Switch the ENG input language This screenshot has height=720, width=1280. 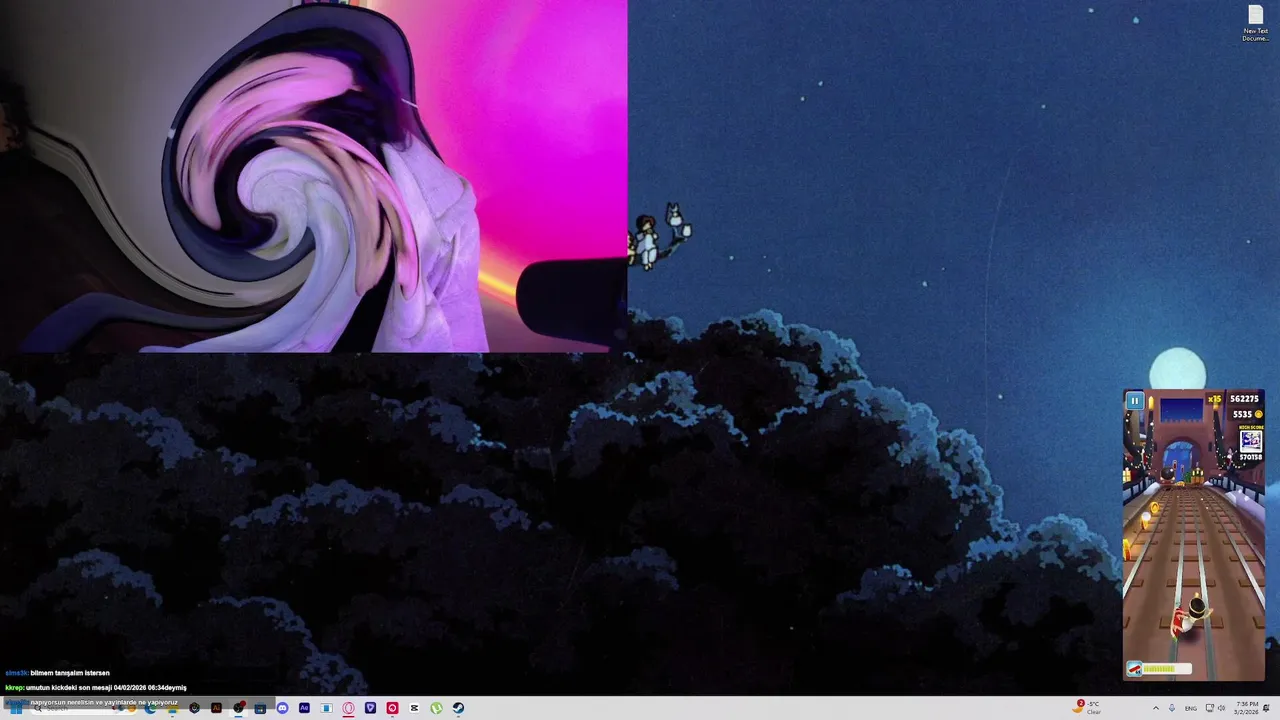[x=1191, y=708]
